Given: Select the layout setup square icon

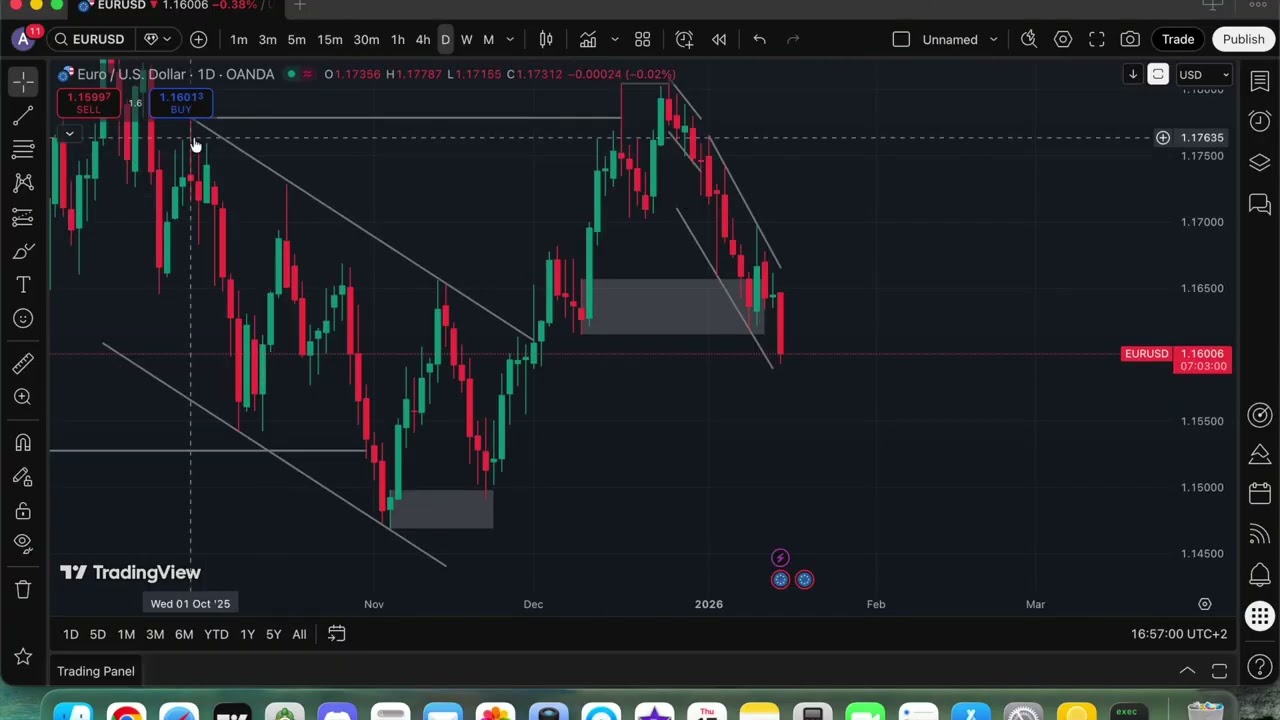Looking at the screenshot, I should pyautogui.click(x=901, y=39).
